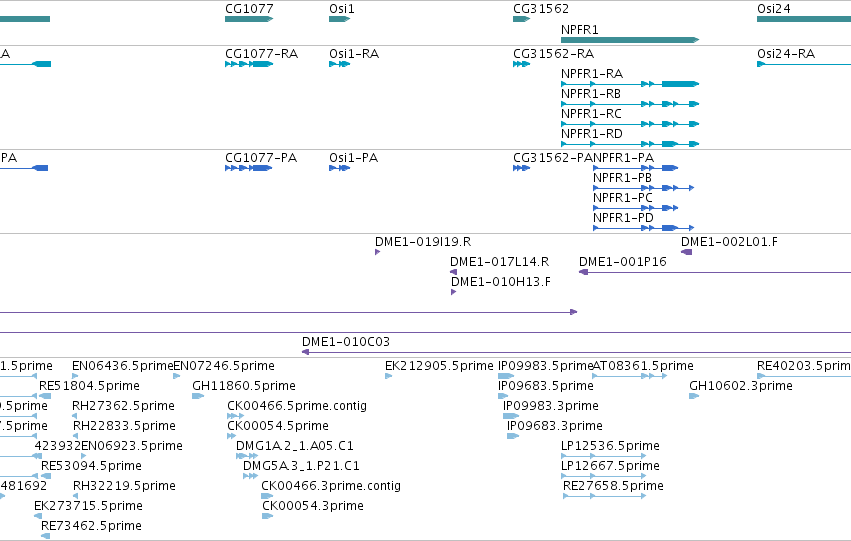Select the NPFR1 gene span bar
The height and width of the screenshot is (541, 851).
[630, 40]
